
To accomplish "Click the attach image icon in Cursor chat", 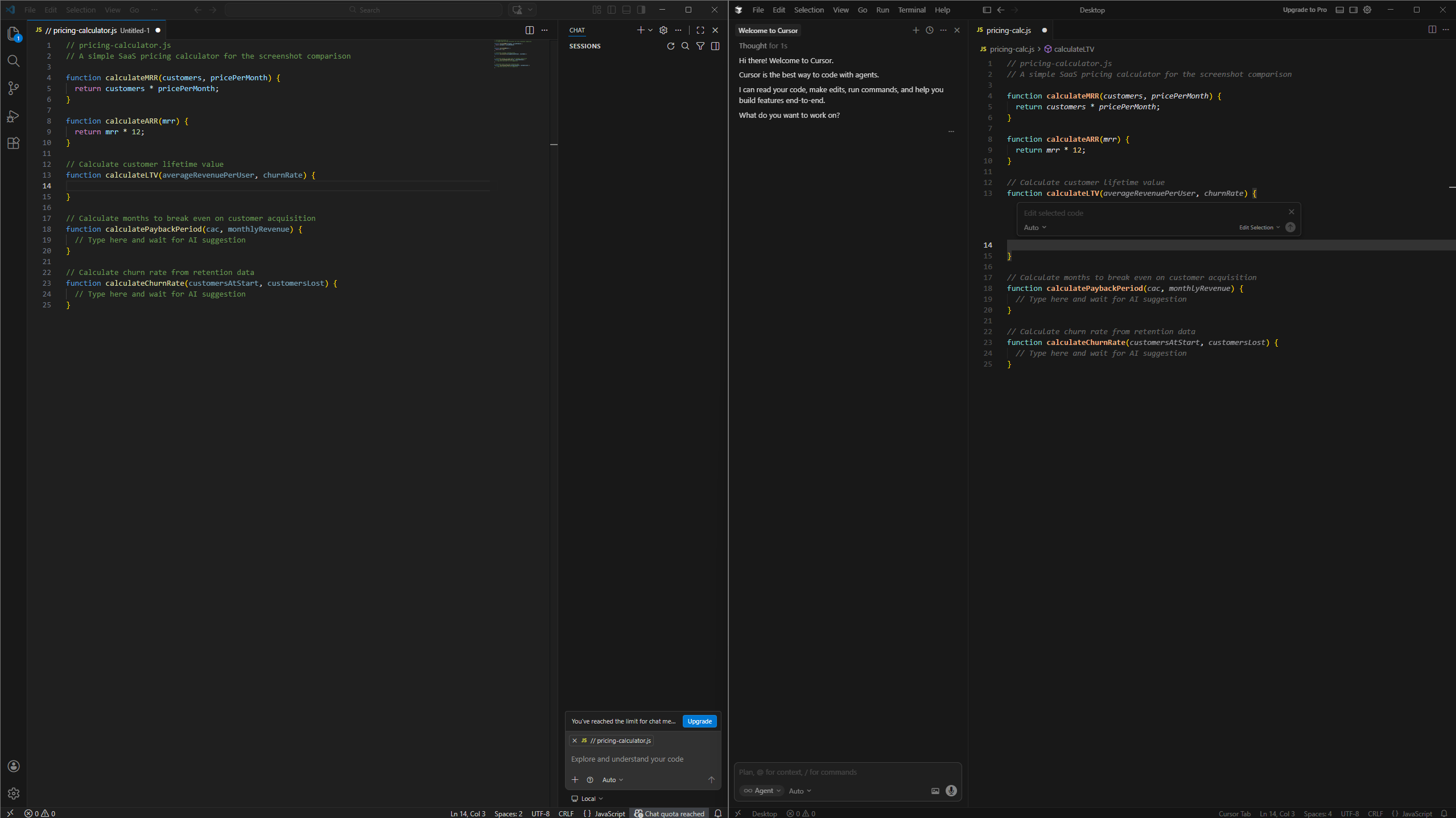I will [x=935, y=791].
